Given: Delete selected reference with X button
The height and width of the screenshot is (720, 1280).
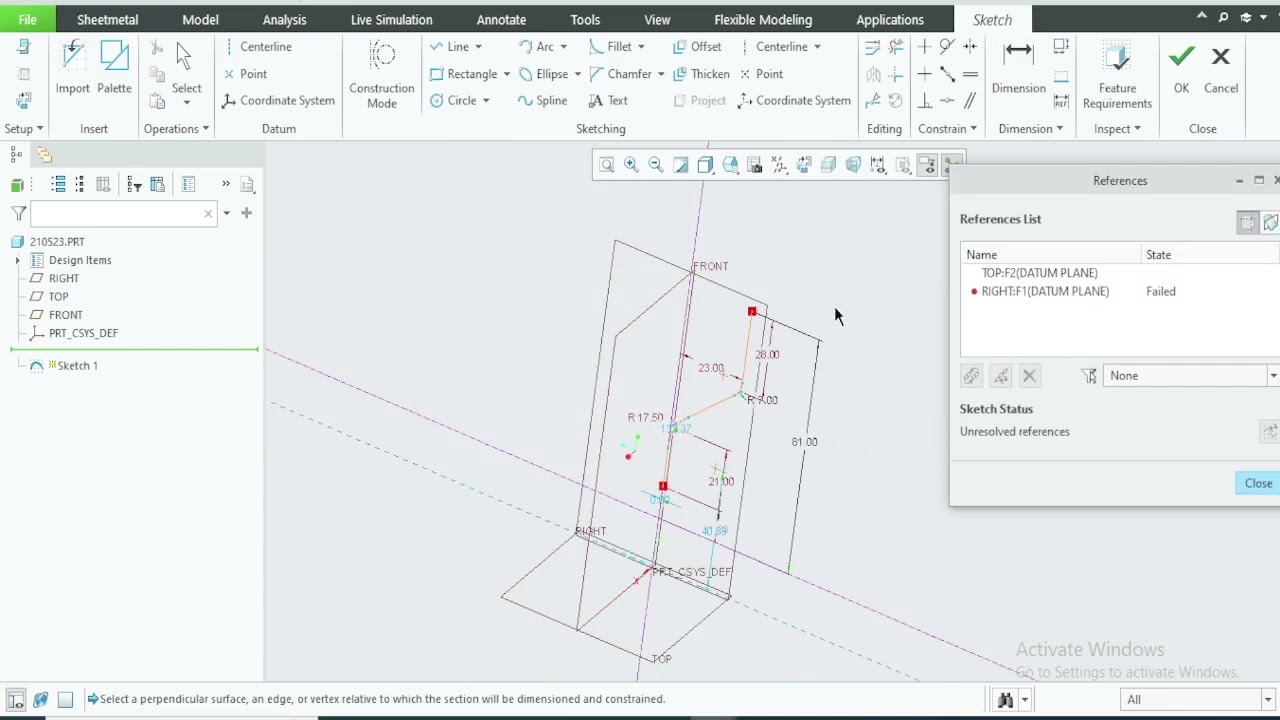Looking at the screenshot, I should click(x=1029, y=376).
